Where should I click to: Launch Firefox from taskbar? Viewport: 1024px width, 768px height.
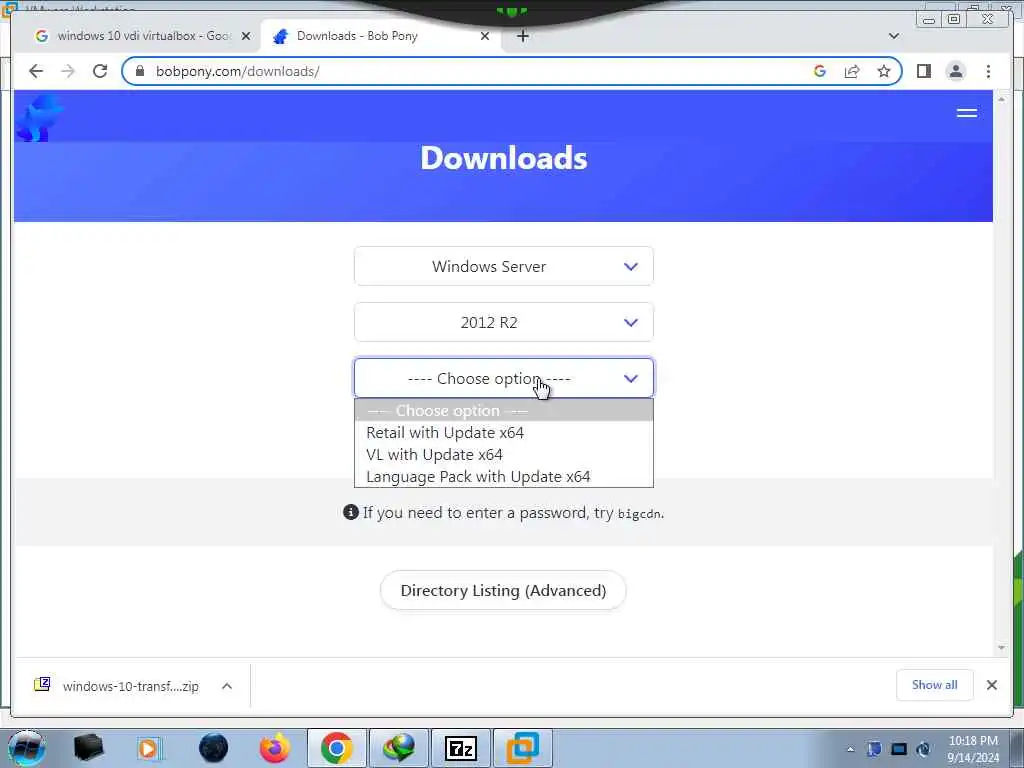tap(275, 748)
